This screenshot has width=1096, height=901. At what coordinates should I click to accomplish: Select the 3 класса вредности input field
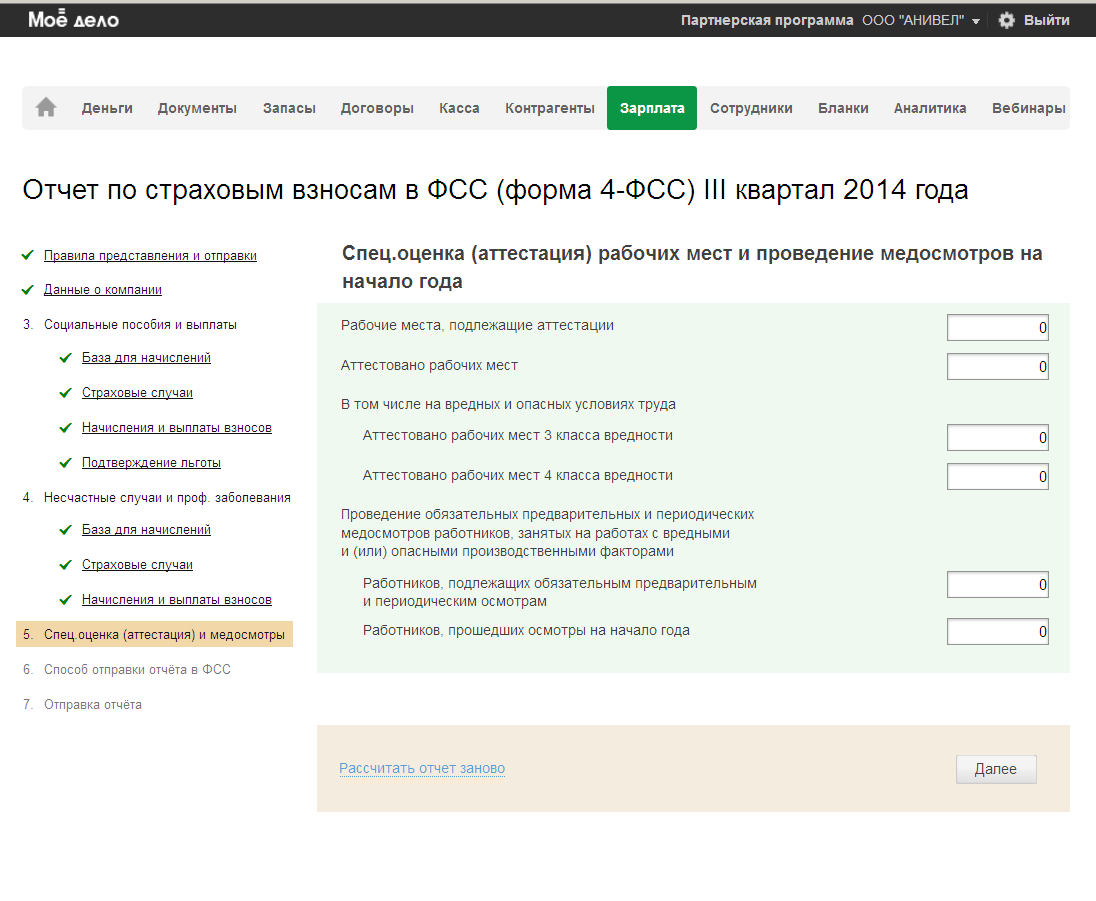coord(997,438)
